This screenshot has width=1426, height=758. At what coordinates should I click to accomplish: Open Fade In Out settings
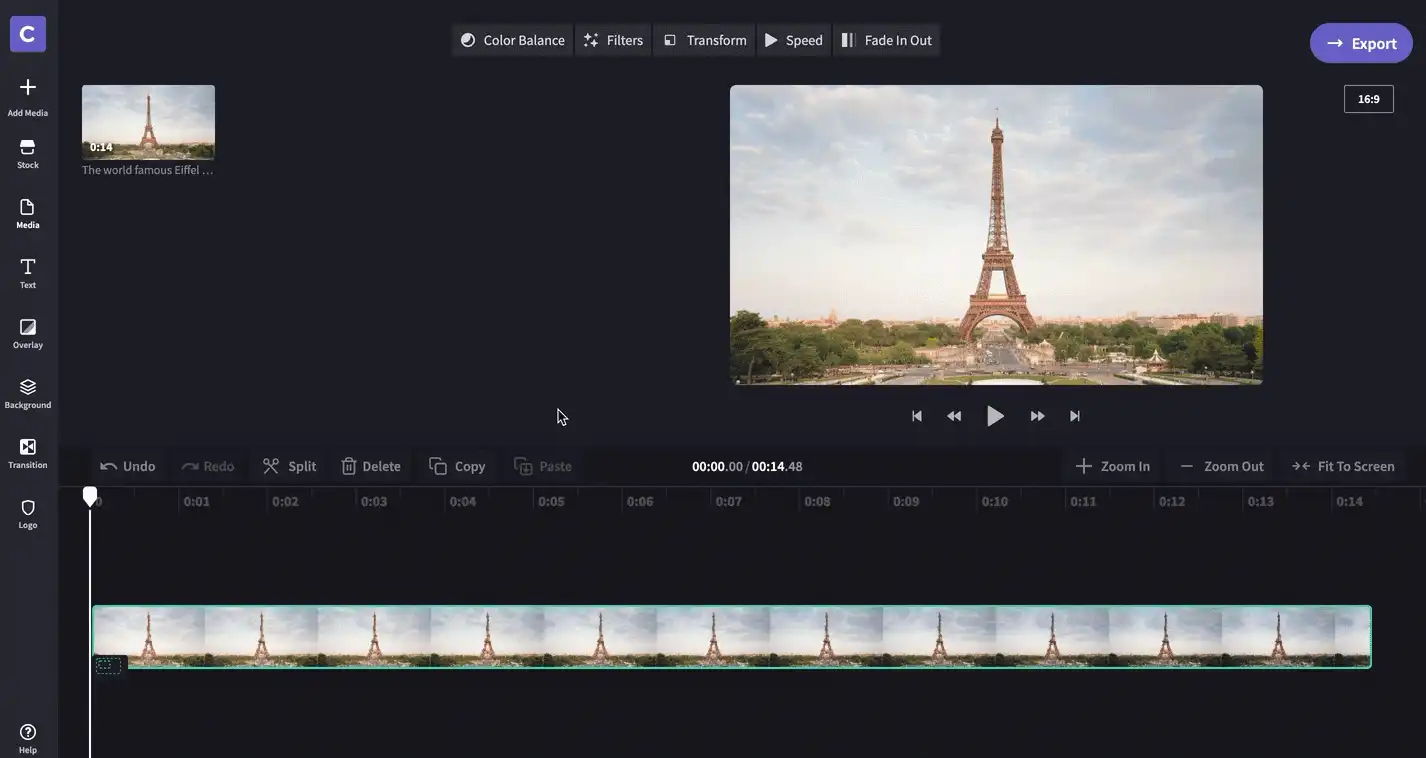[886, 40]
